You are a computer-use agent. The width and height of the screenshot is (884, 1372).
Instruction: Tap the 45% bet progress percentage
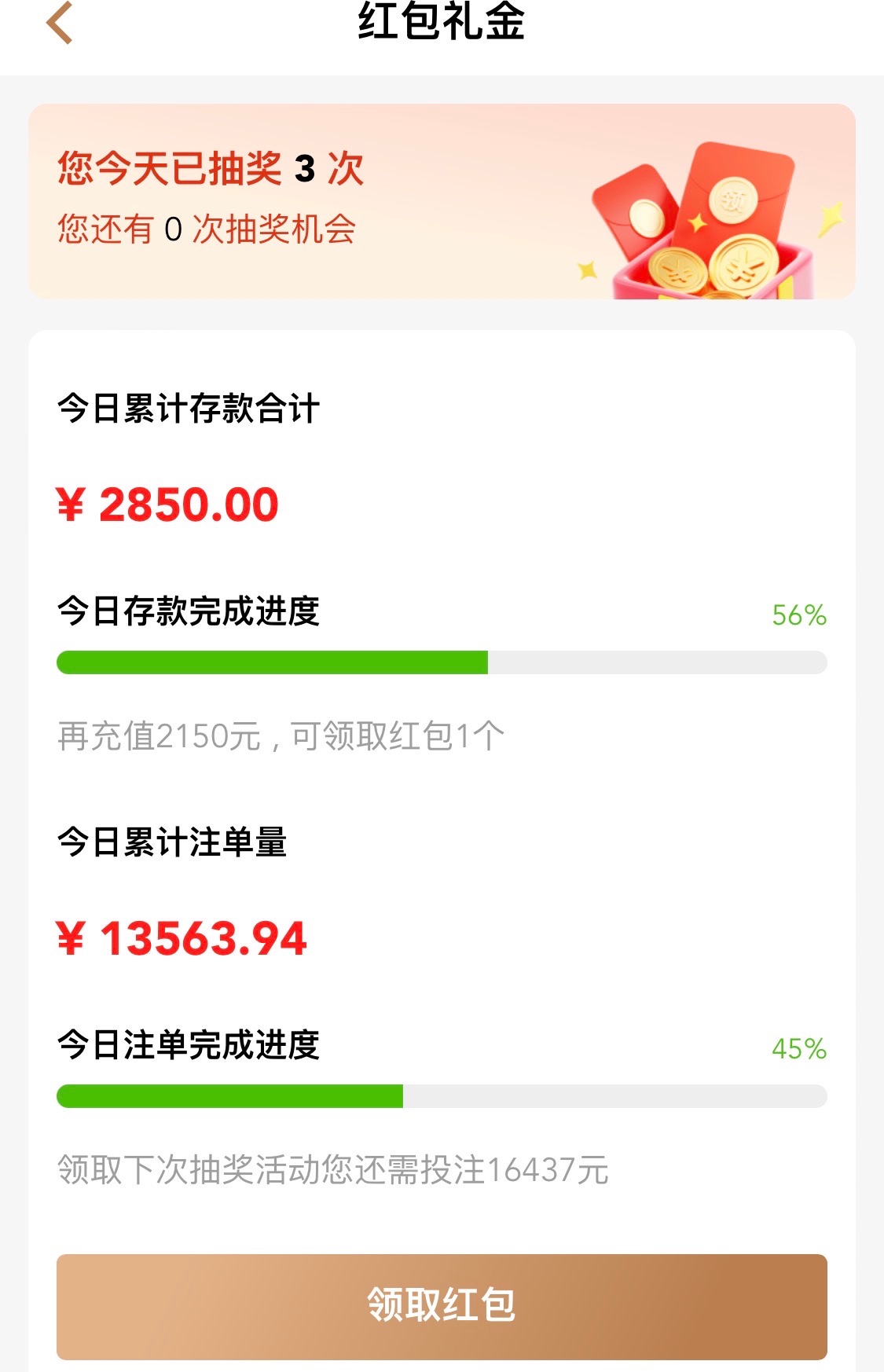pyautogui.click(x=798, y=1049)
